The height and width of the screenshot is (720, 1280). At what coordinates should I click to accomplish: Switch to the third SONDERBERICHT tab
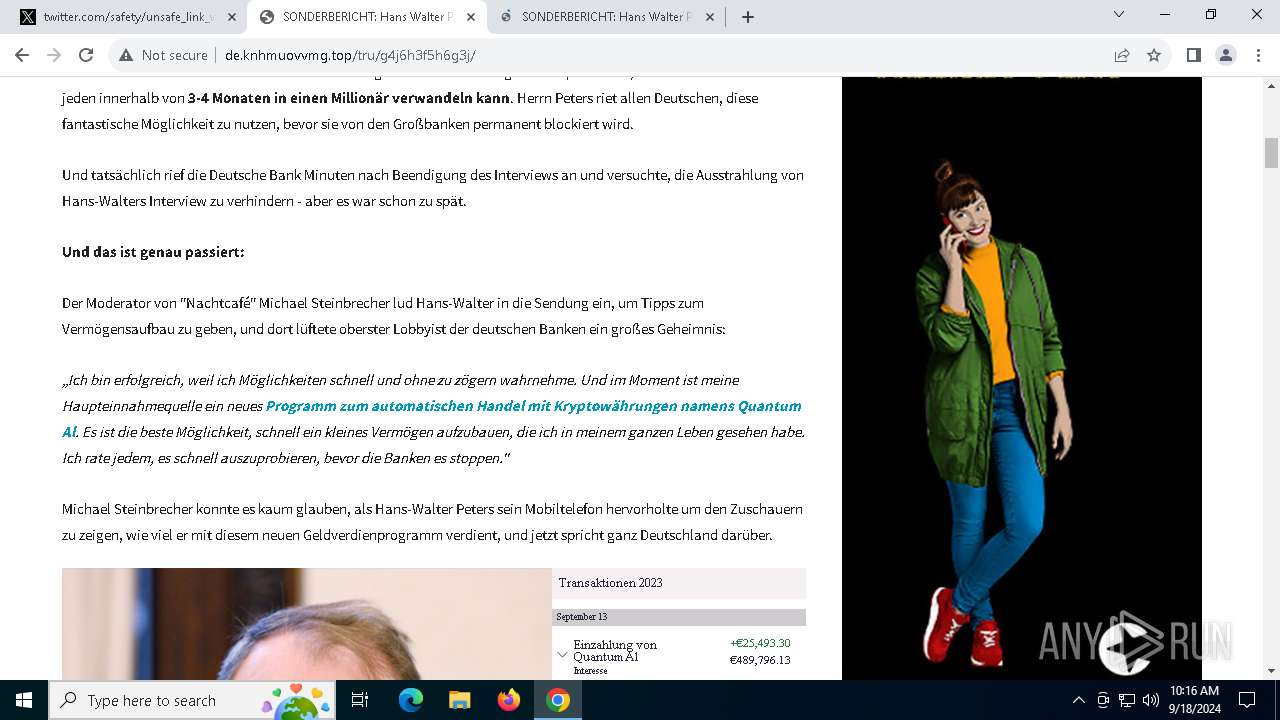pyautogui.click(x=606, y=17)
